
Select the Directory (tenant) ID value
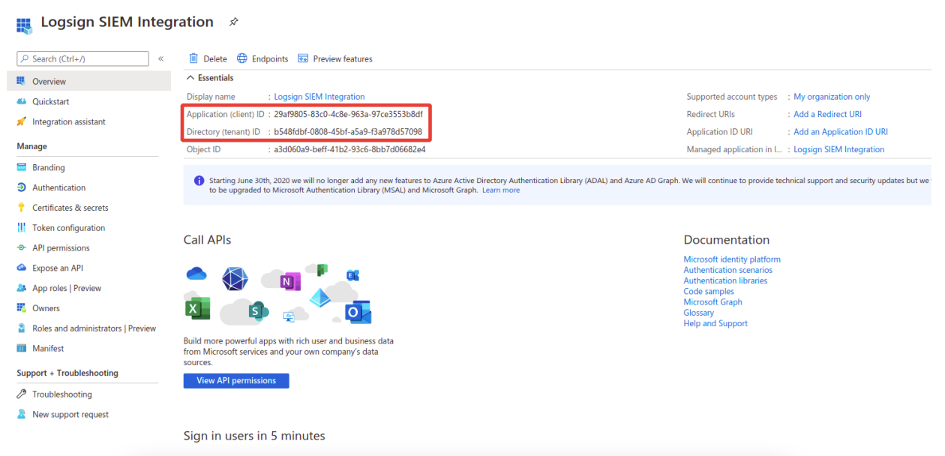click(x=348, y=131)
